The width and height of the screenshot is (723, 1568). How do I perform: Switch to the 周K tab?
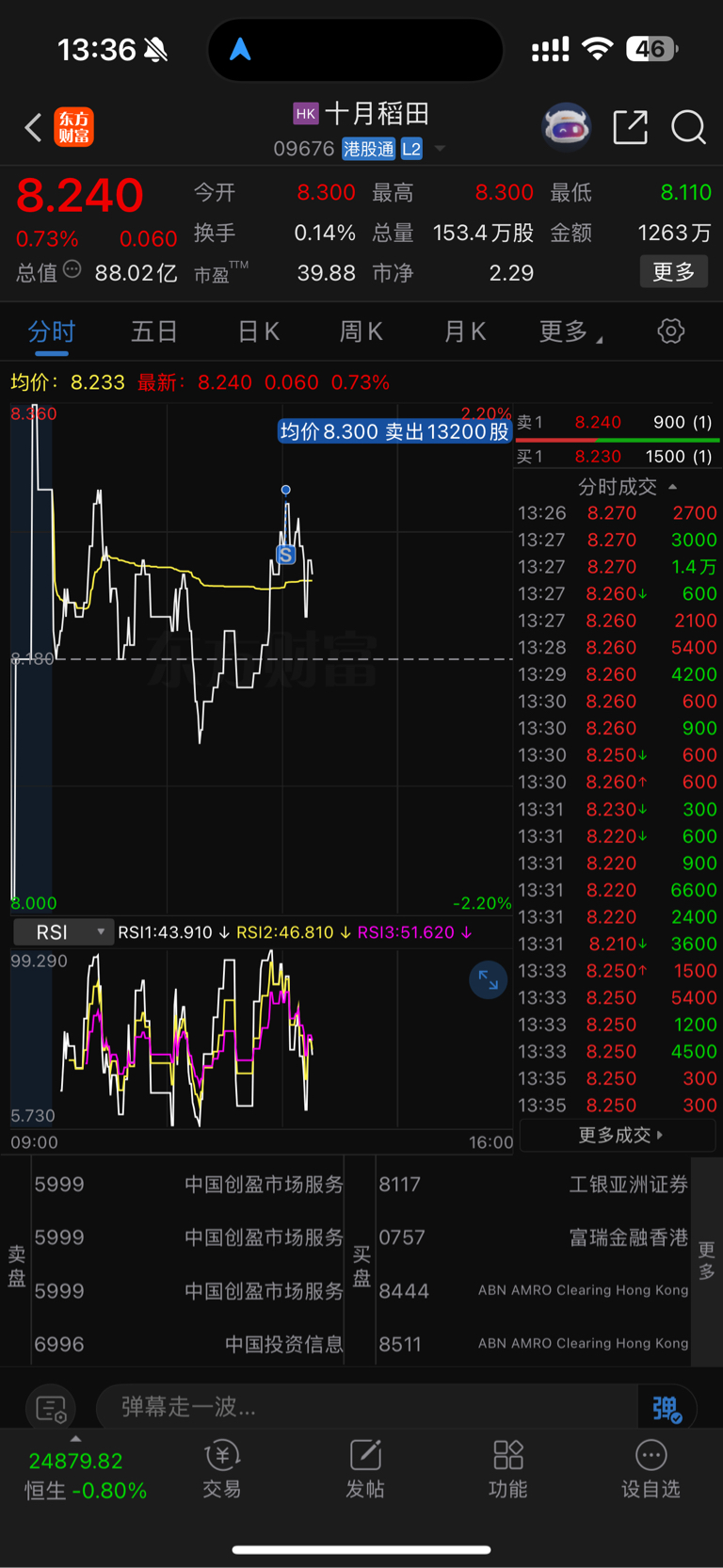point(361,331)
